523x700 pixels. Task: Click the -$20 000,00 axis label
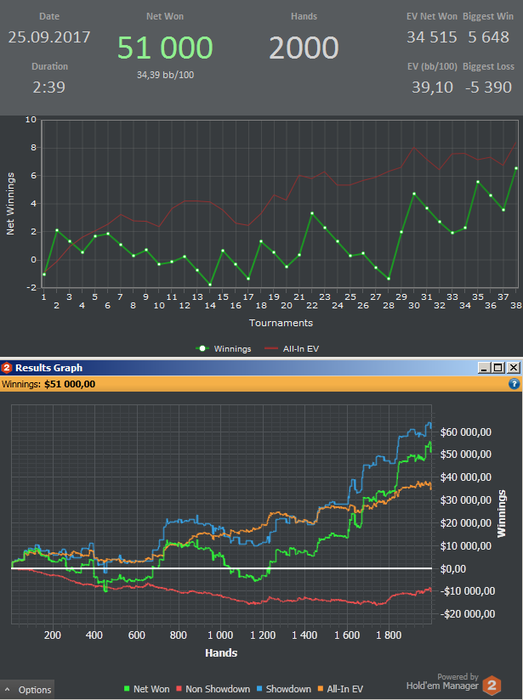click(x=467, y=614)
